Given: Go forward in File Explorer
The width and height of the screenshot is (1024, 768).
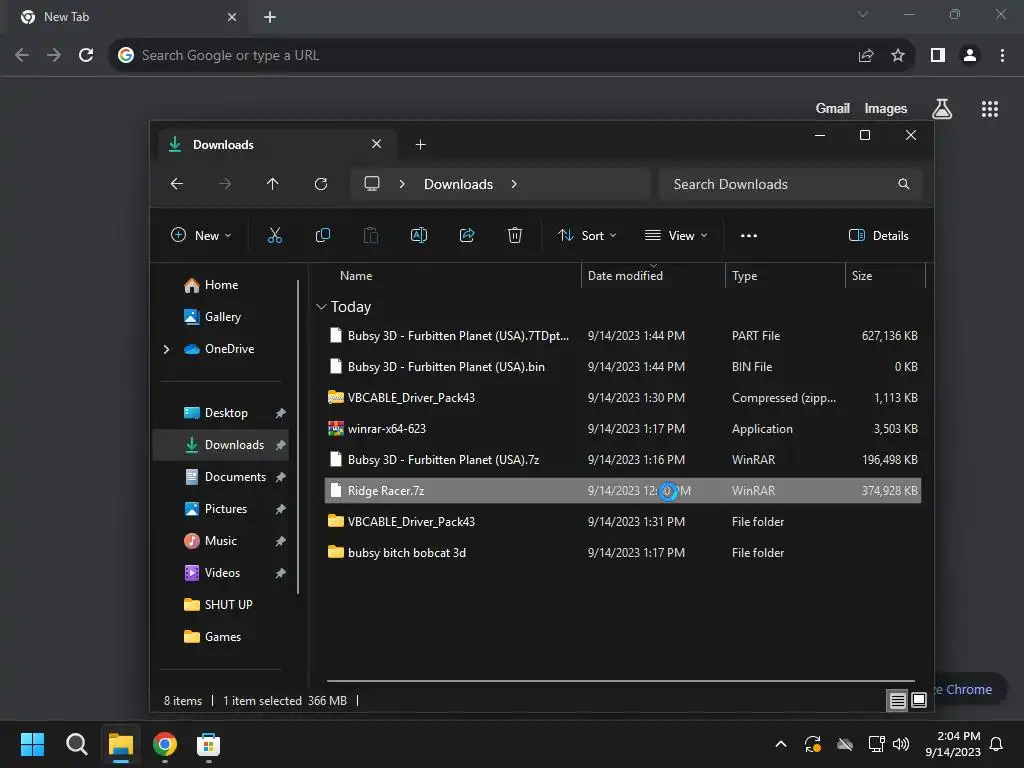Looking at the screenshot, I should coord(225,184).
